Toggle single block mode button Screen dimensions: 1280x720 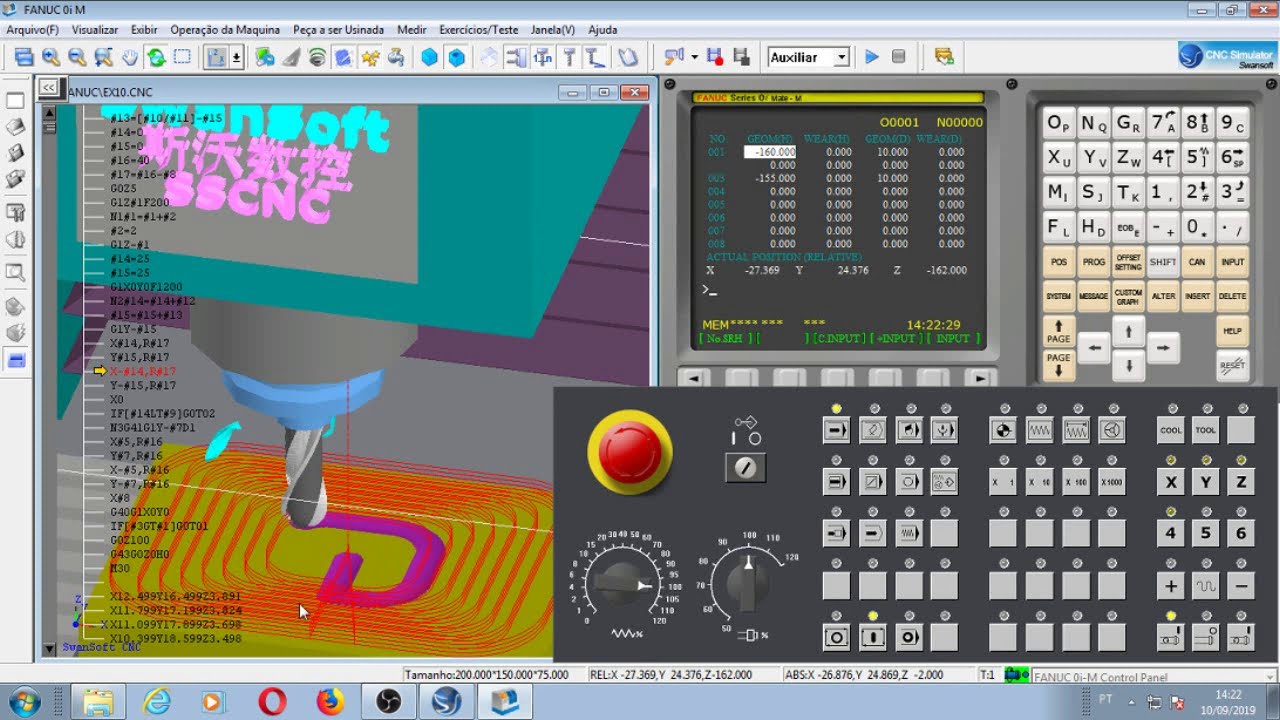[836, 482]
